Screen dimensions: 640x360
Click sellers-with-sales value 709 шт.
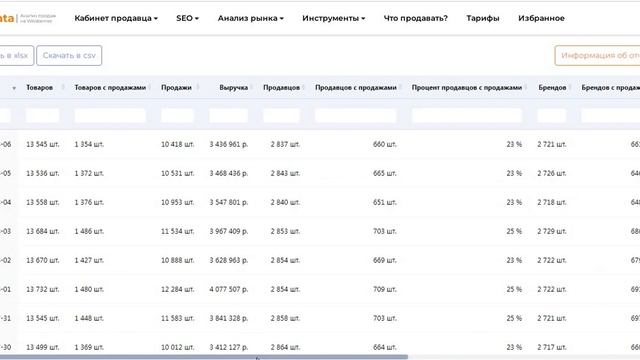click(x=384, y=289)
